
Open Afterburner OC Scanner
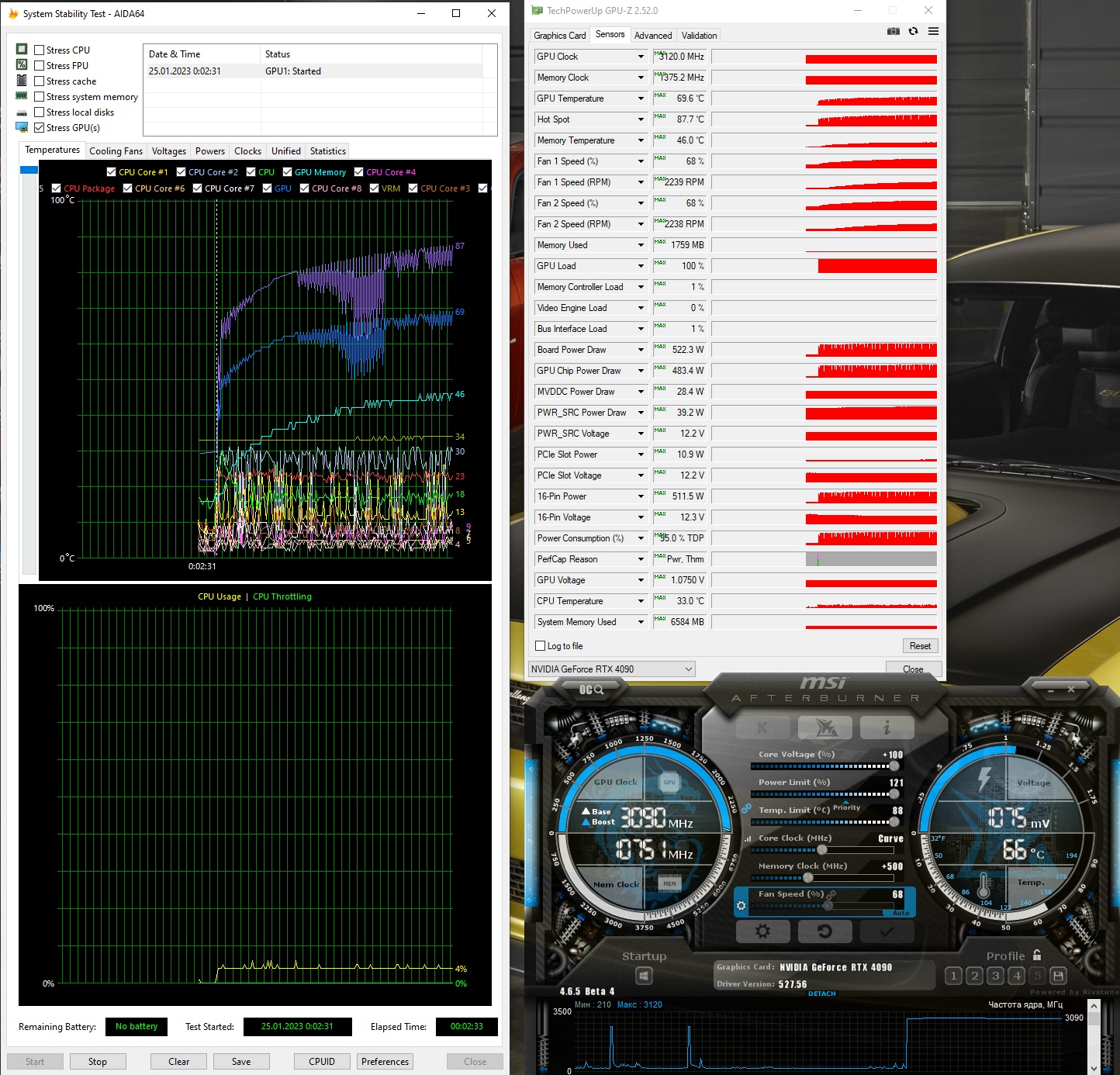[x=591, y=690]
